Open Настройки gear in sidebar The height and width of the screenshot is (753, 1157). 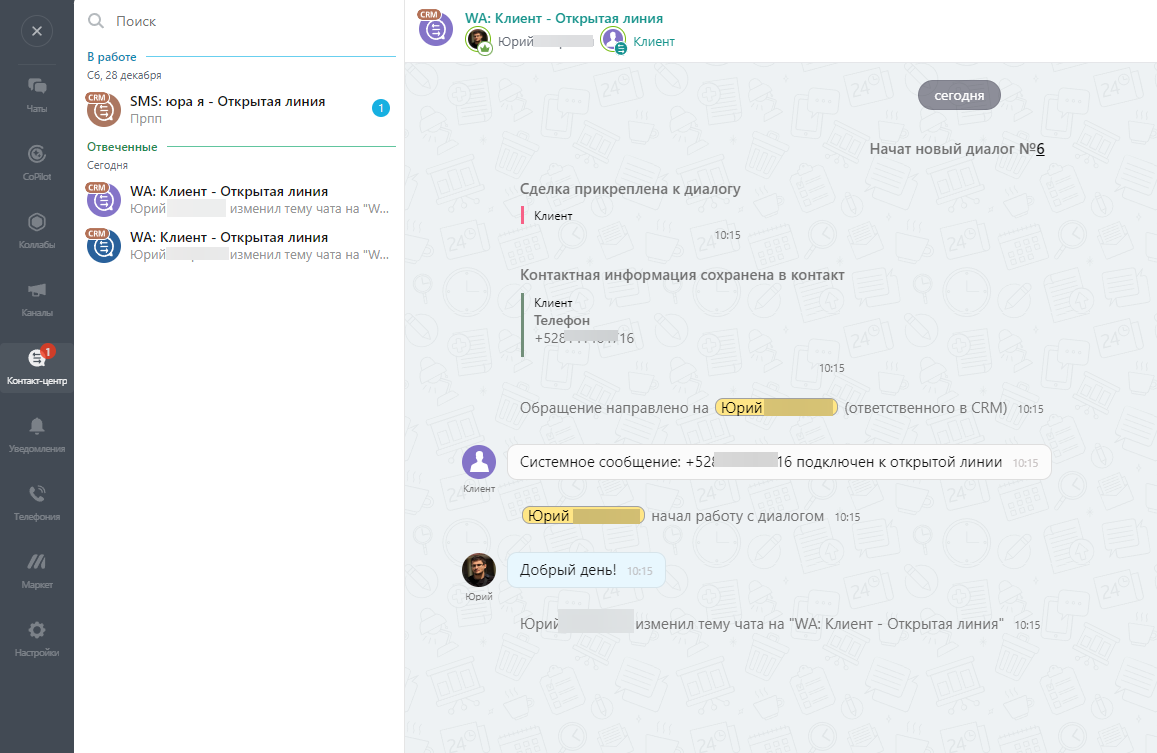coord(37,639)
